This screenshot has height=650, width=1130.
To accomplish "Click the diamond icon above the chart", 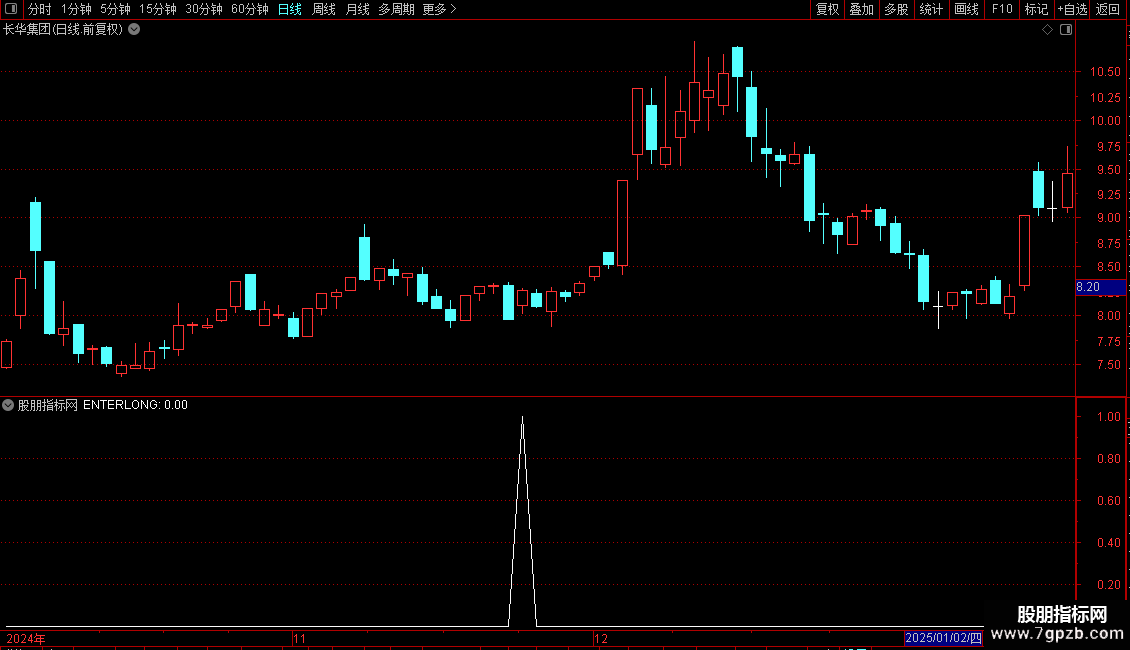I will pyautogui.click(x=1048, y=30).
